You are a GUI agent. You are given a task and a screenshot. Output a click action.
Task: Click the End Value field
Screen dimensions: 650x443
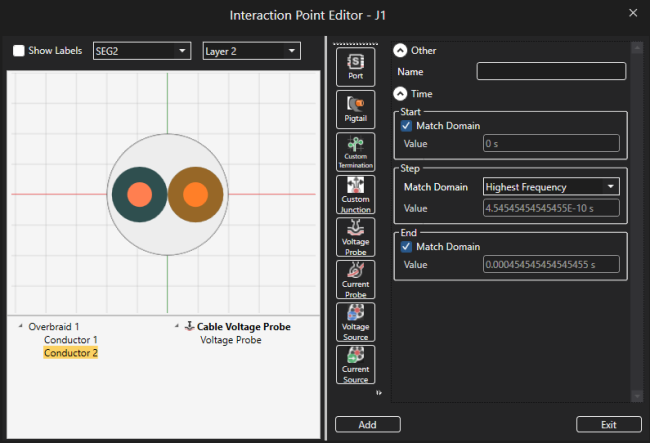(551, 264)
